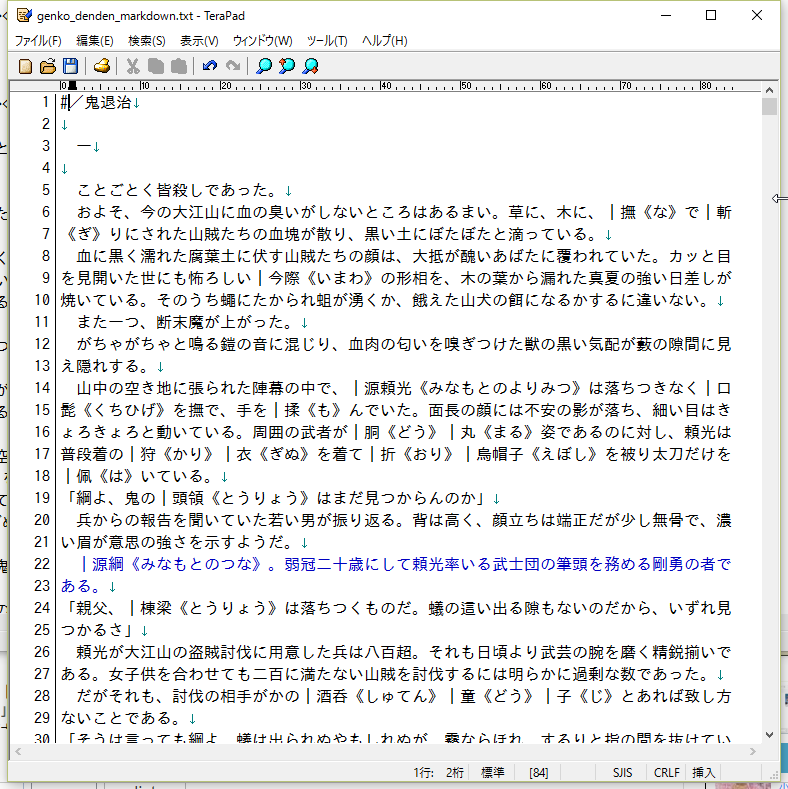Click the horizontal scrollbar left arrow
788x789 pixels.
18,752
